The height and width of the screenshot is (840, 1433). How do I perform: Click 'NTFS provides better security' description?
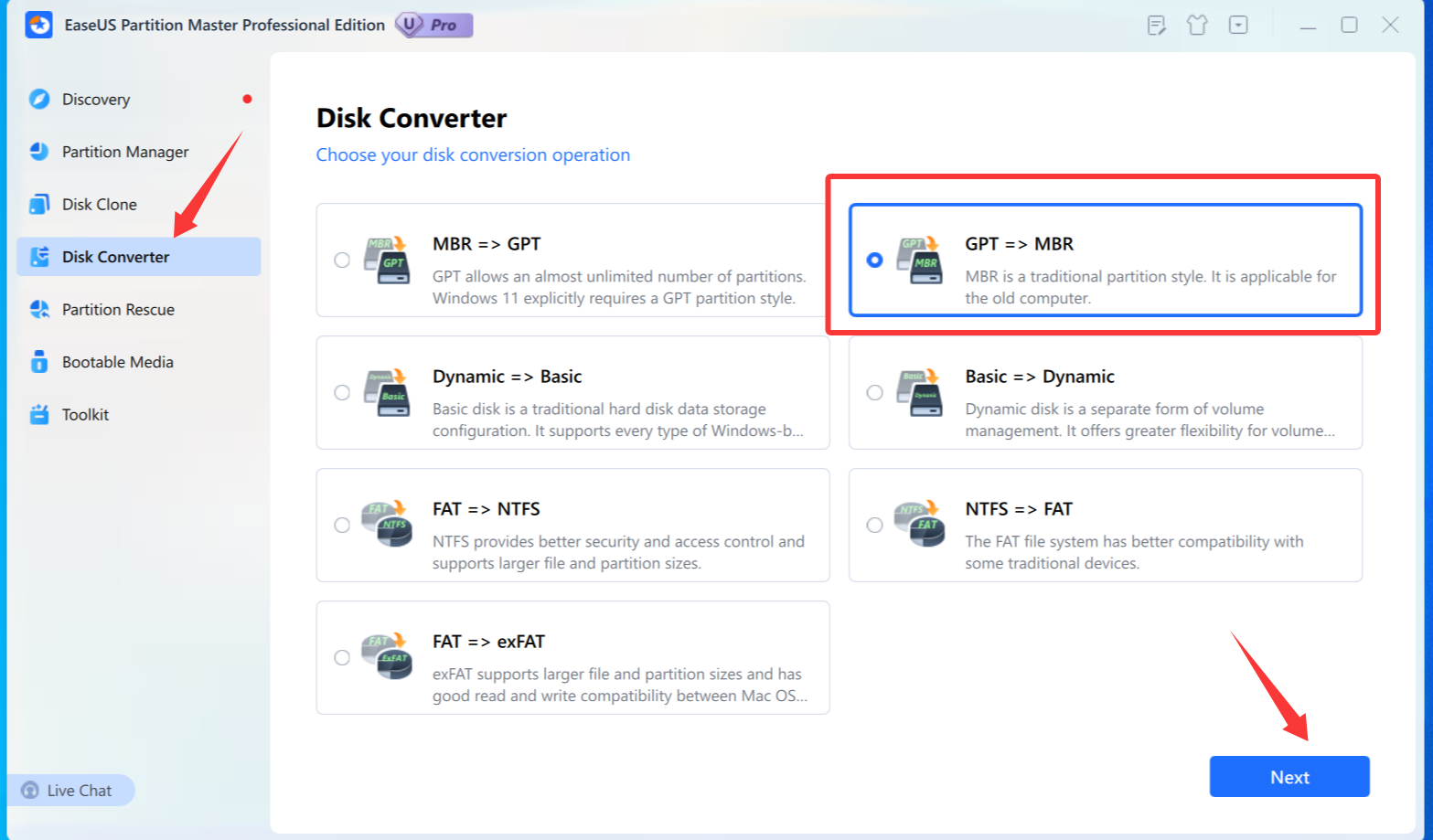(618, 552)
